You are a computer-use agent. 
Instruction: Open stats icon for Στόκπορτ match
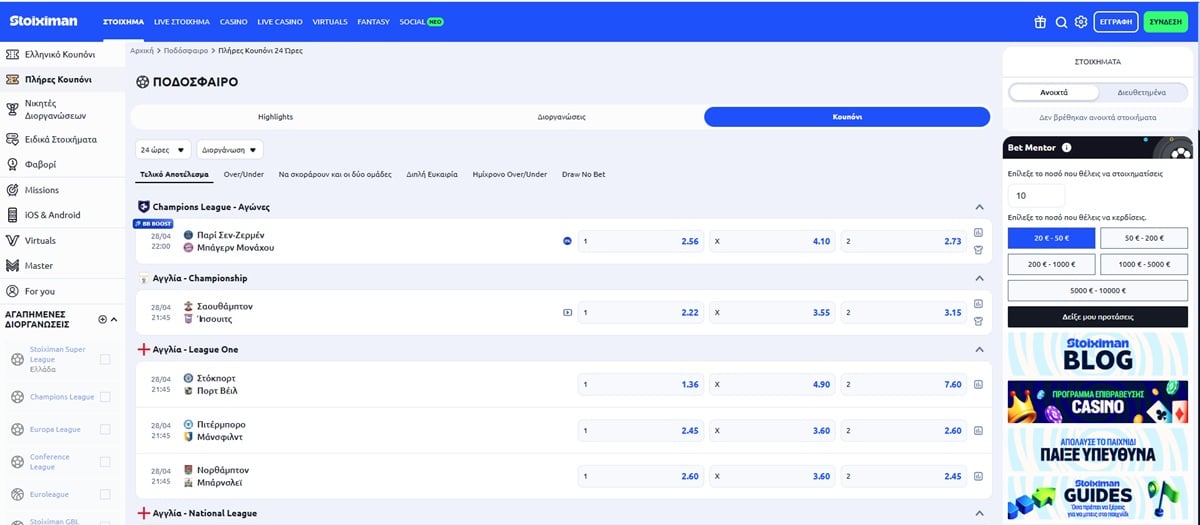point(978,384)
